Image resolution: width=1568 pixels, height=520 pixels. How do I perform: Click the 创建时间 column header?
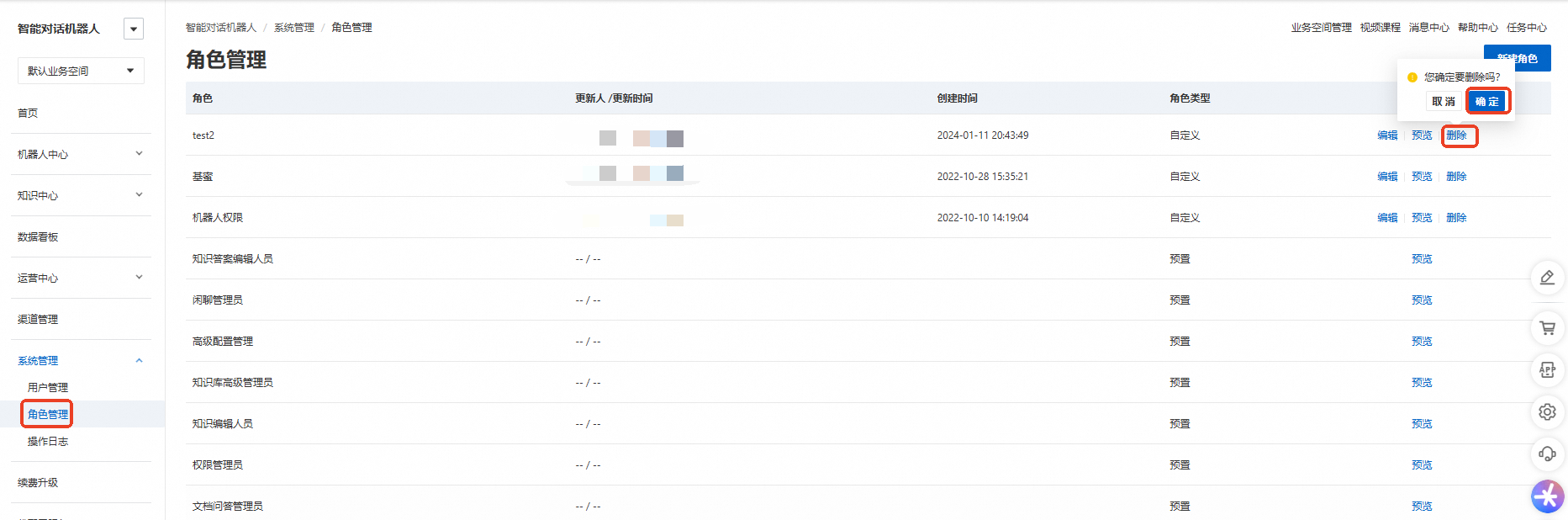pyautogui.click(x=958, y=98)
